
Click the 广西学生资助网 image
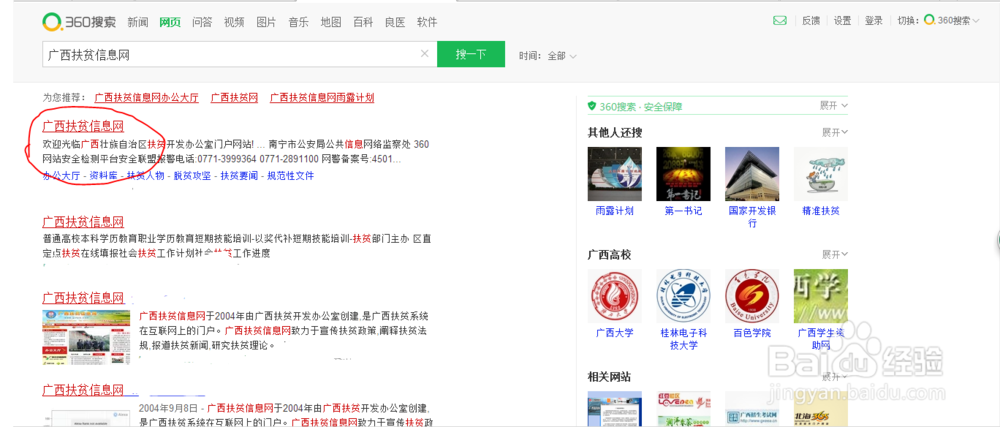[821, 296]
